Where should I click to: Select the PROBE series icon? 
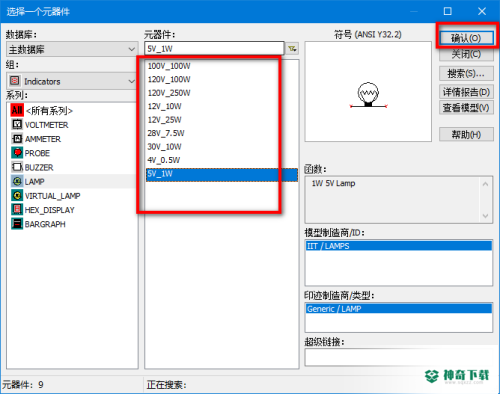click(17, 153)
